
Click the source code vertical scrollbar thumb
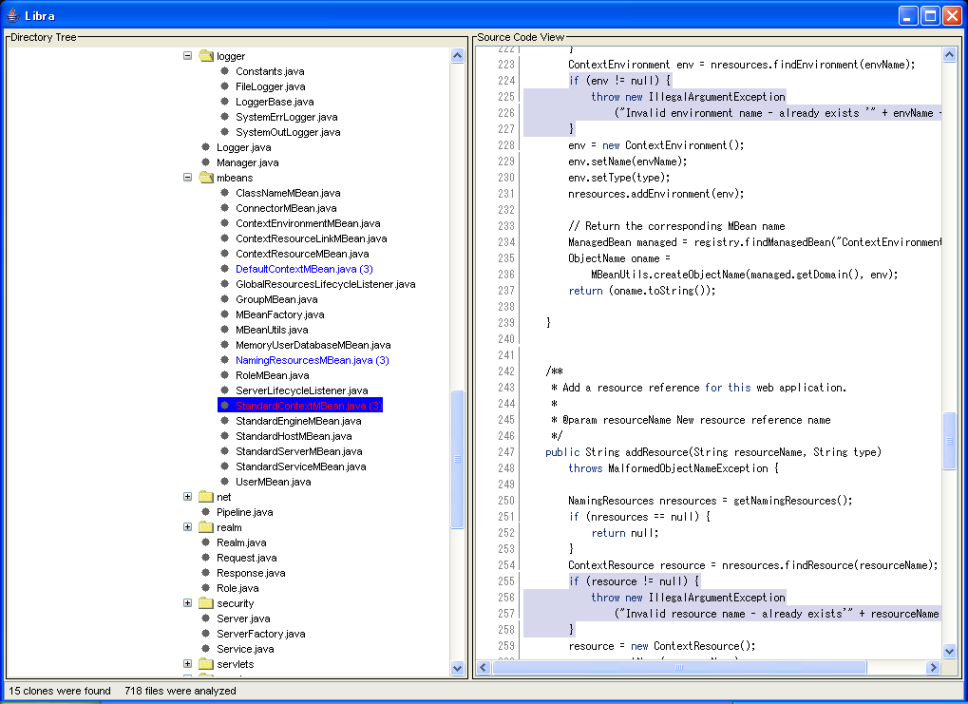tap(949, 438)
